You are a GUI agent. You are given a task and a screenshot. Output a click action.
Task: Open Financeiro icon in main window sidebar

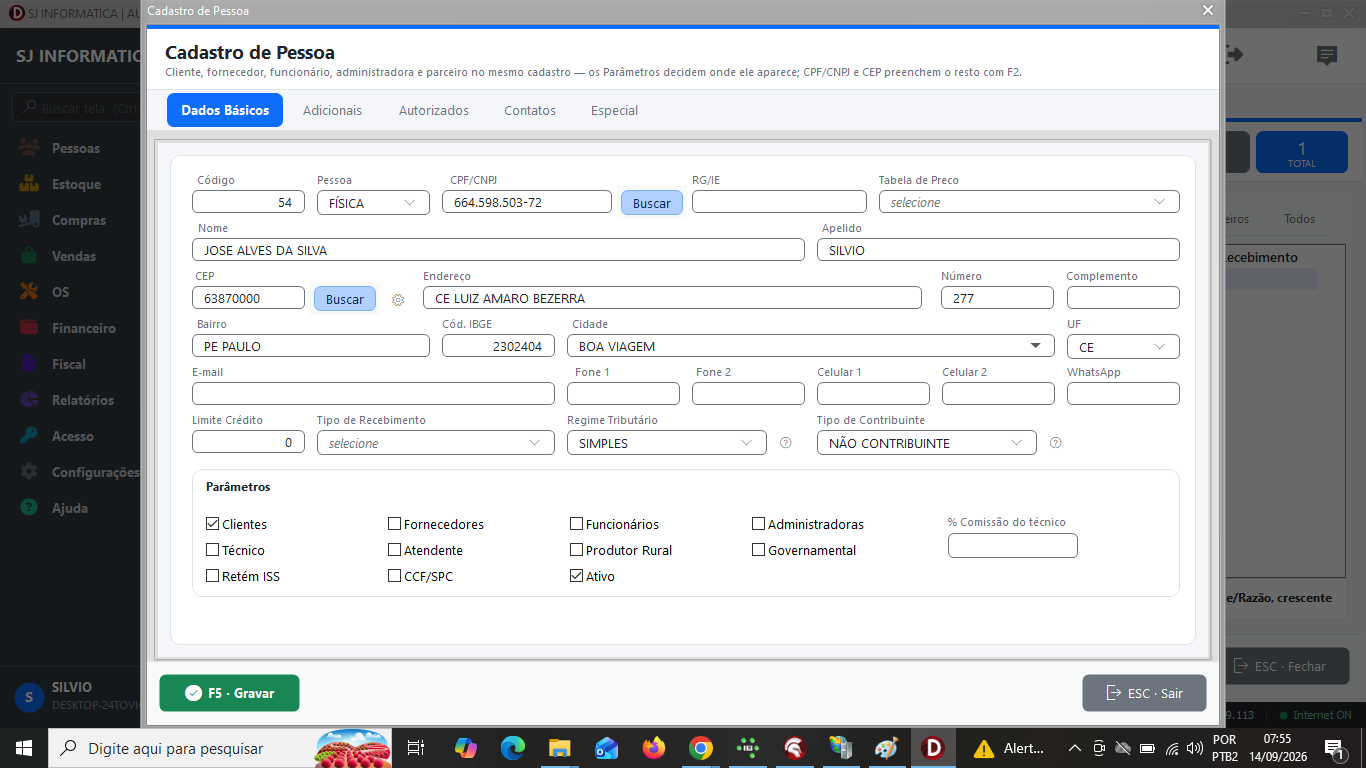(30, 328)
